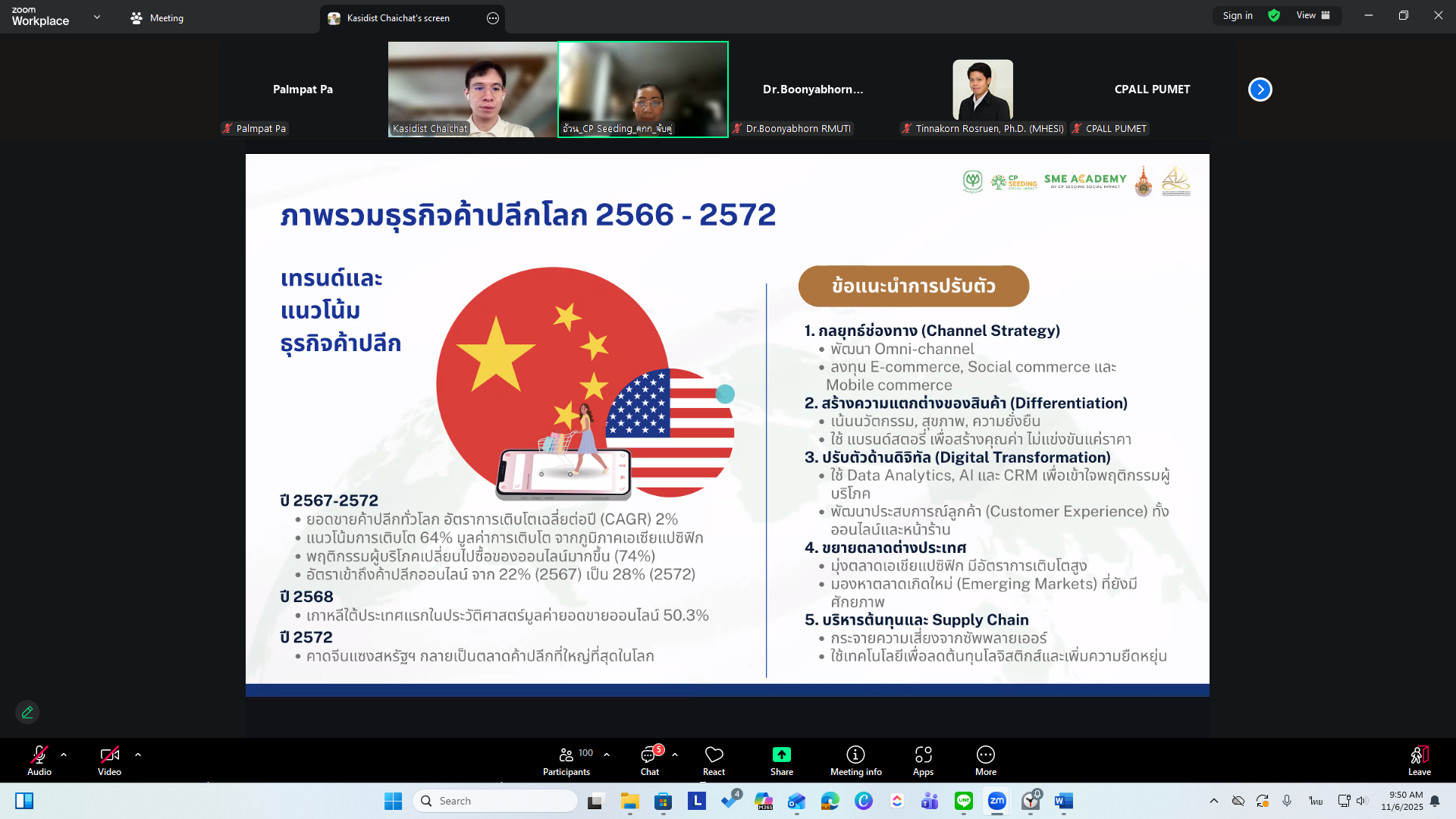Image resolution: width=1456 pixels, height=819 pixels.
Task: Open the View layout button
Action: 1313,15
